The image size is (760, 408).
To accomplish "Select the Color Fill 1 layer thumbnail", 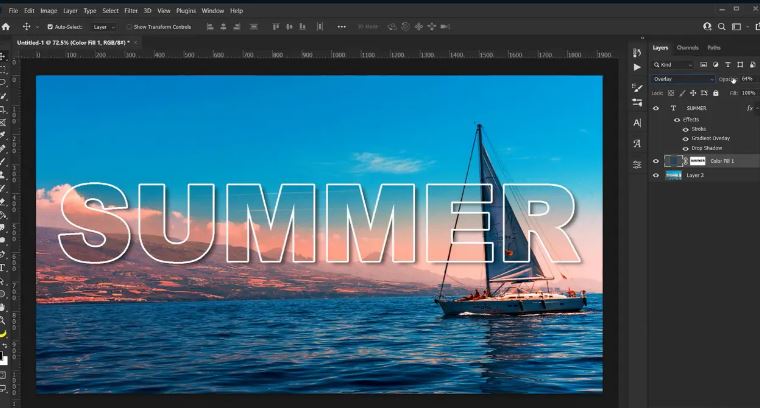I will (674, 160).
